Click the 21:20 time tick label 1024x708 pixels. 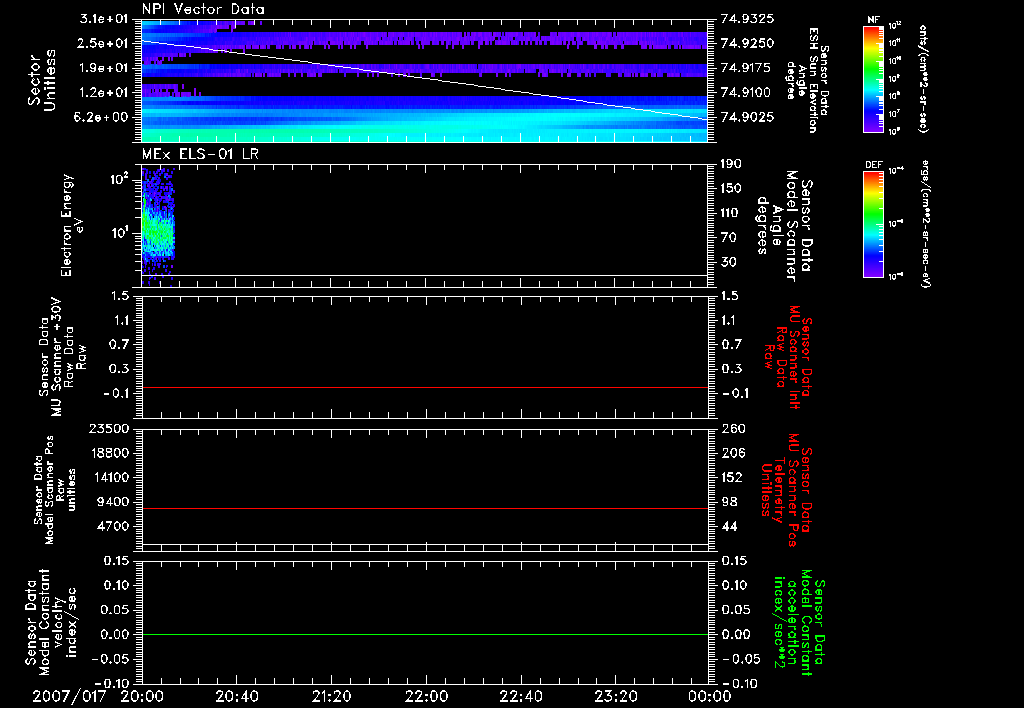click(x=331, y=696)
